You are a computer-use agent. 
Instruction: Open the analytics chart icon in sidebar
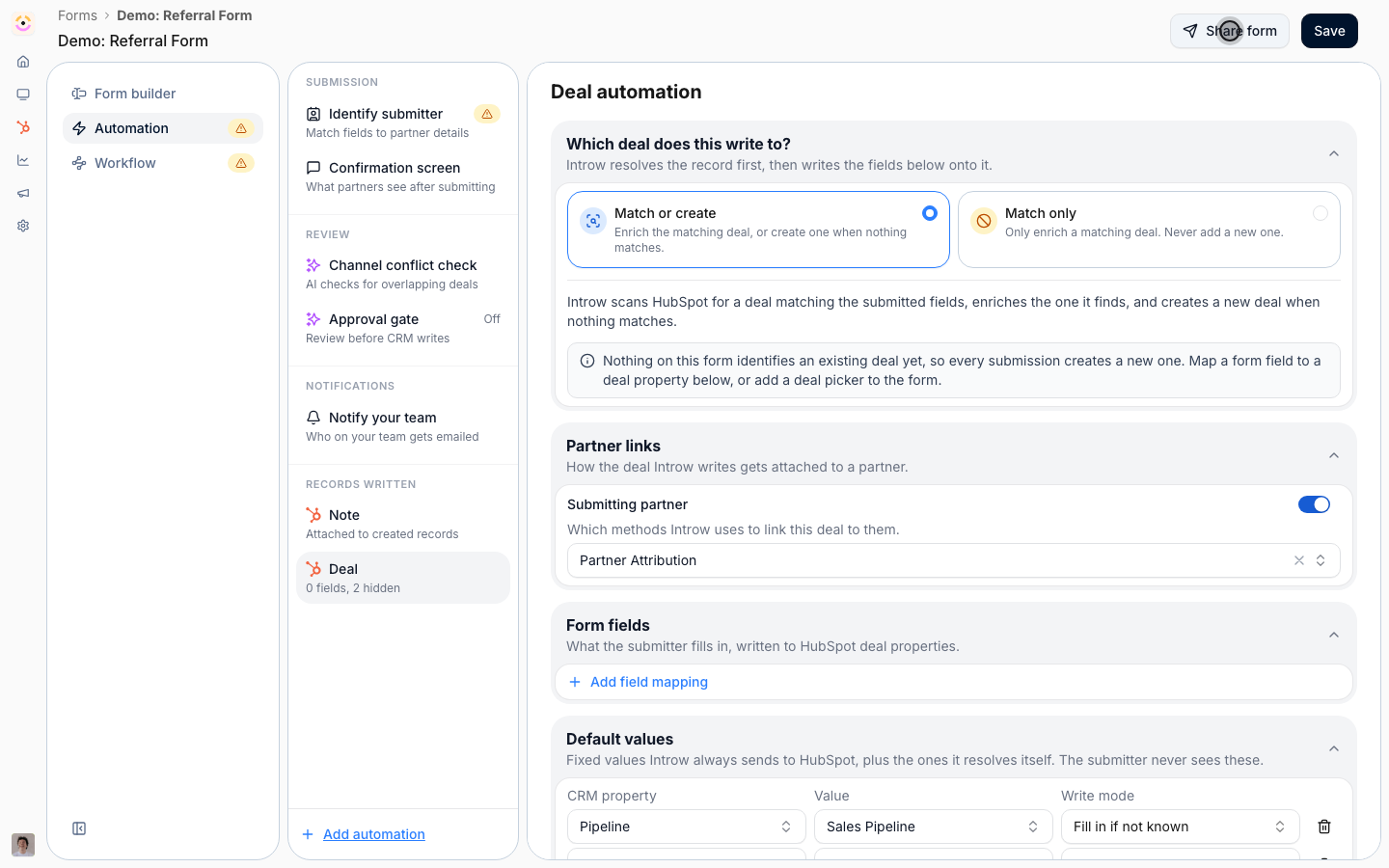click(23, 160)
